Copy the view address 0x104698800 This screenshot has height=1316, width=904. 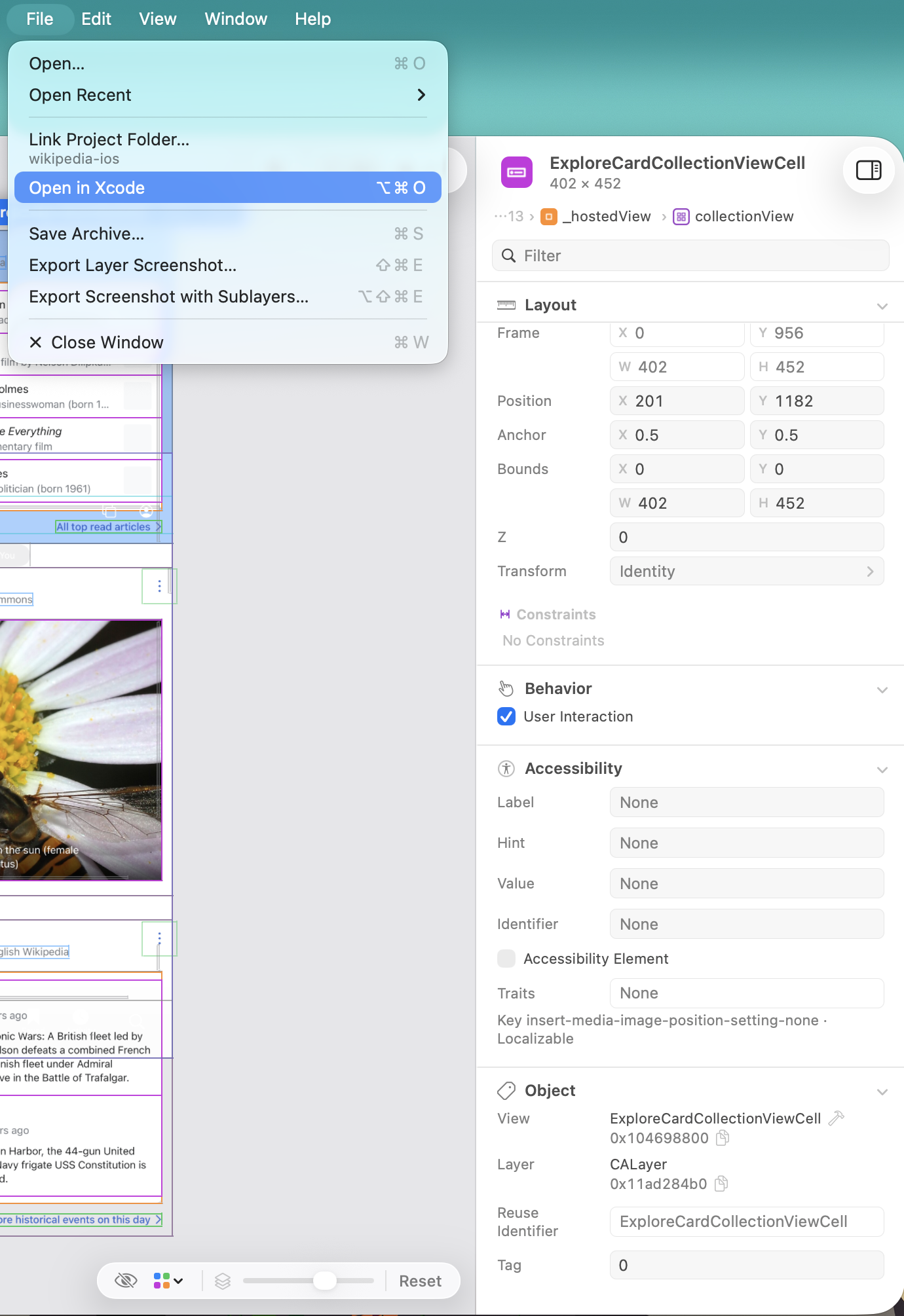tap(723, 1138)
